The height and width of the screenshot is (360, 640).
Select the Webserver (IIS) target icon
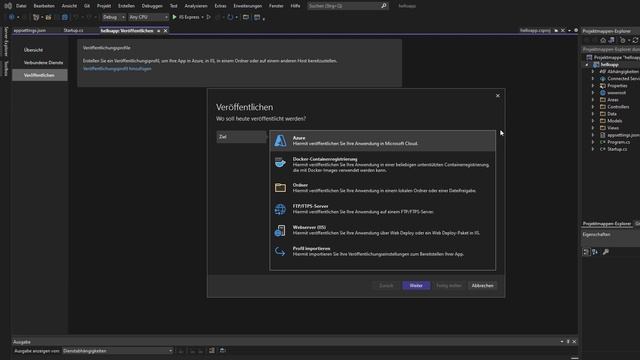[x=280, y=230]
